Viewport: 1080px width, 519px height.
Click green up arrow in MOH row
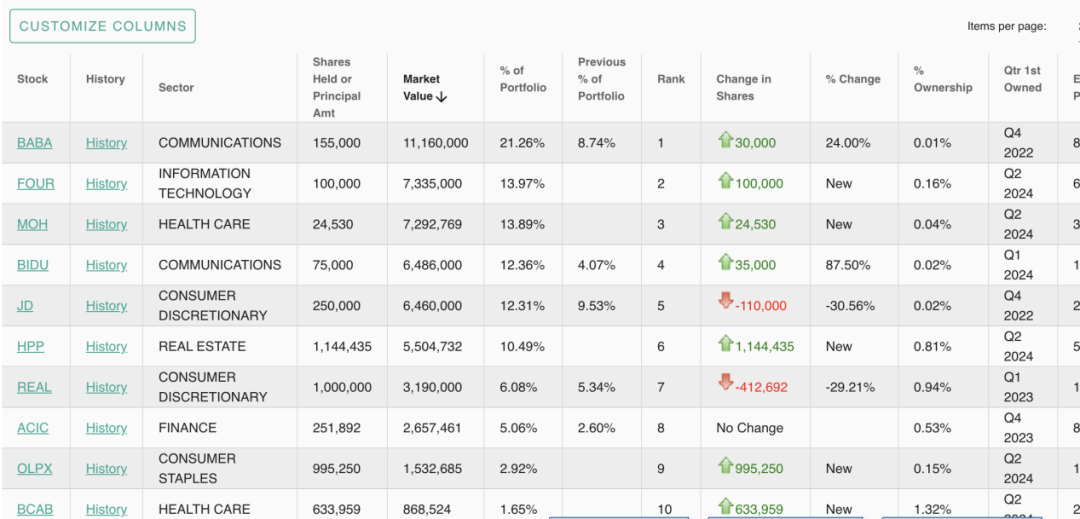pyautogui.click(x=725, y=222)
